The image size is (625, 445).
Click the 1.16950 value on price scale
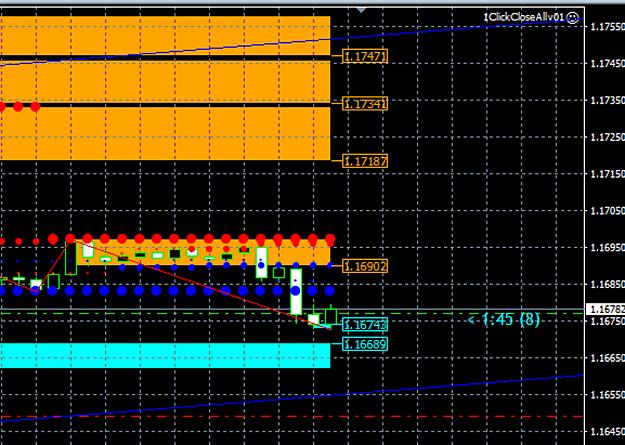pos(607,248)
